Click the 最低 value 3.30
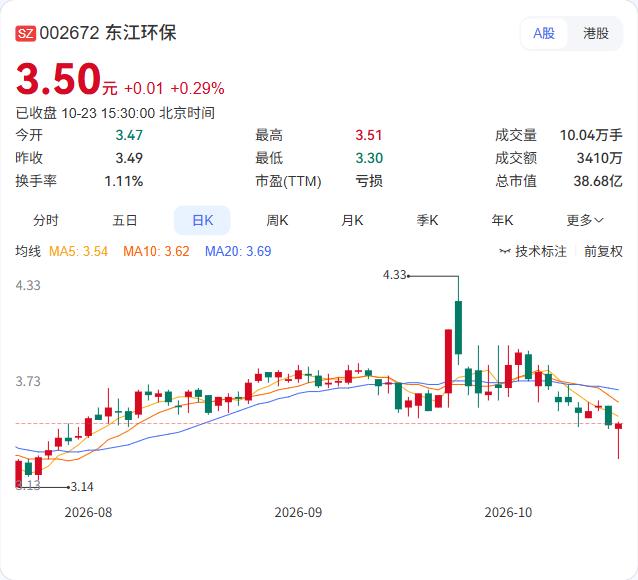This screenshot has width=638, height=580. tap(369, 158)
